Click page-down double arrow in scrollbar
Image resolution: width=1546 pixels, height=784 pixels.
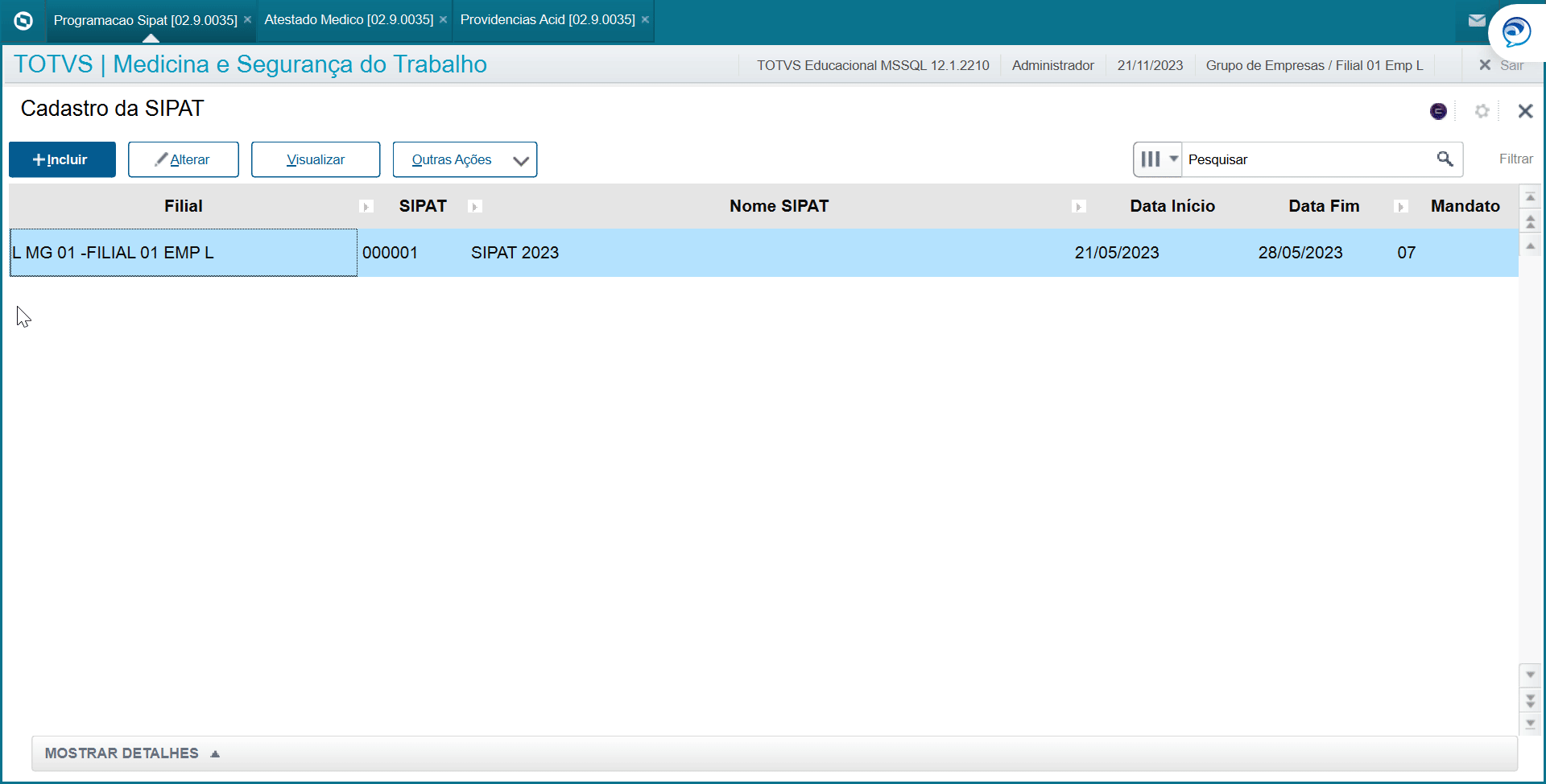[1531, 700]
